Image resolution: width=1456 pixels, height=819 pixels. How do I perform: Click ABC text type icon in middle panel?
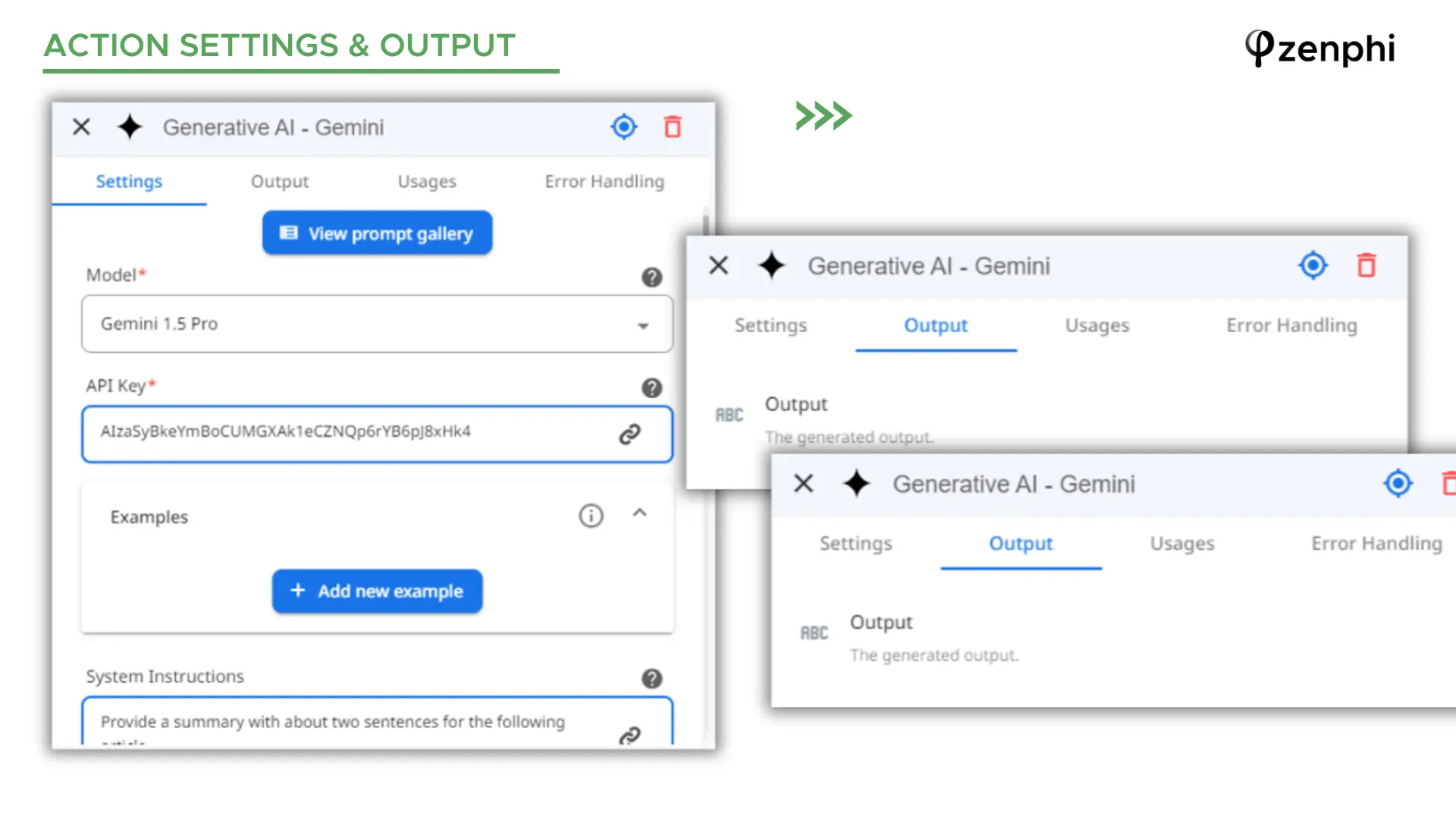729,415
